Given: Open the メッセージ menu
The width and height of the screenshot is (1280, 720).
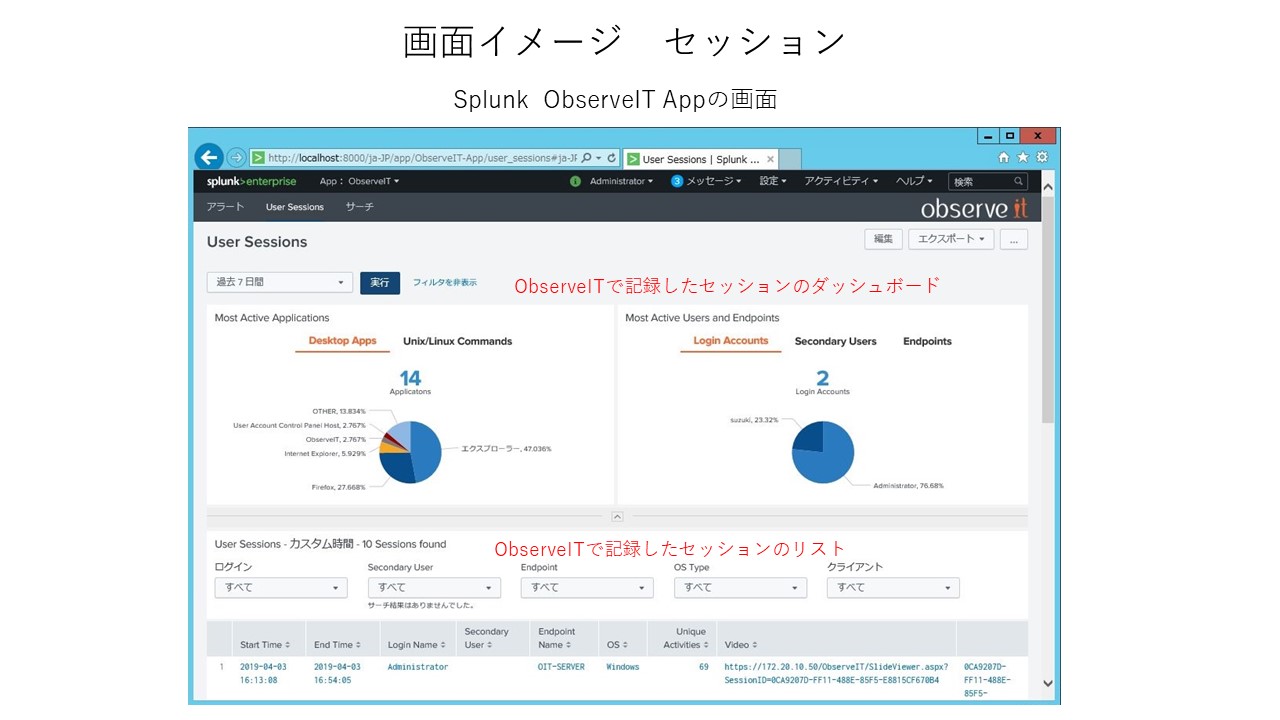Looking at the screenshot, I should pyautogui.click(x=714, y=181).
